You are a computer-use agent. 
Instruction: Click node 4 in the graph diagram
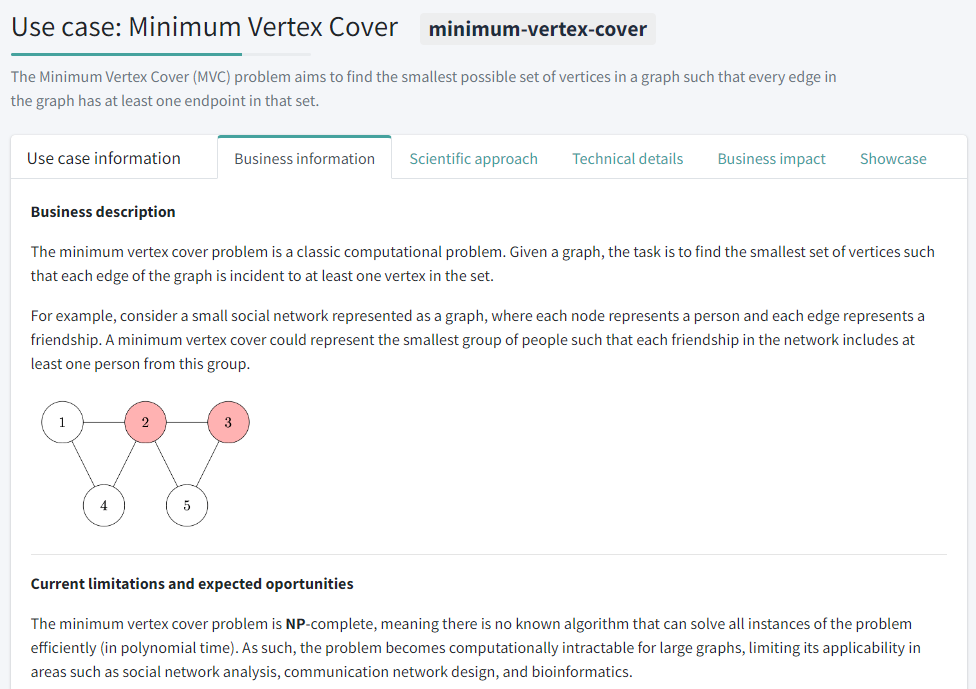104,505
